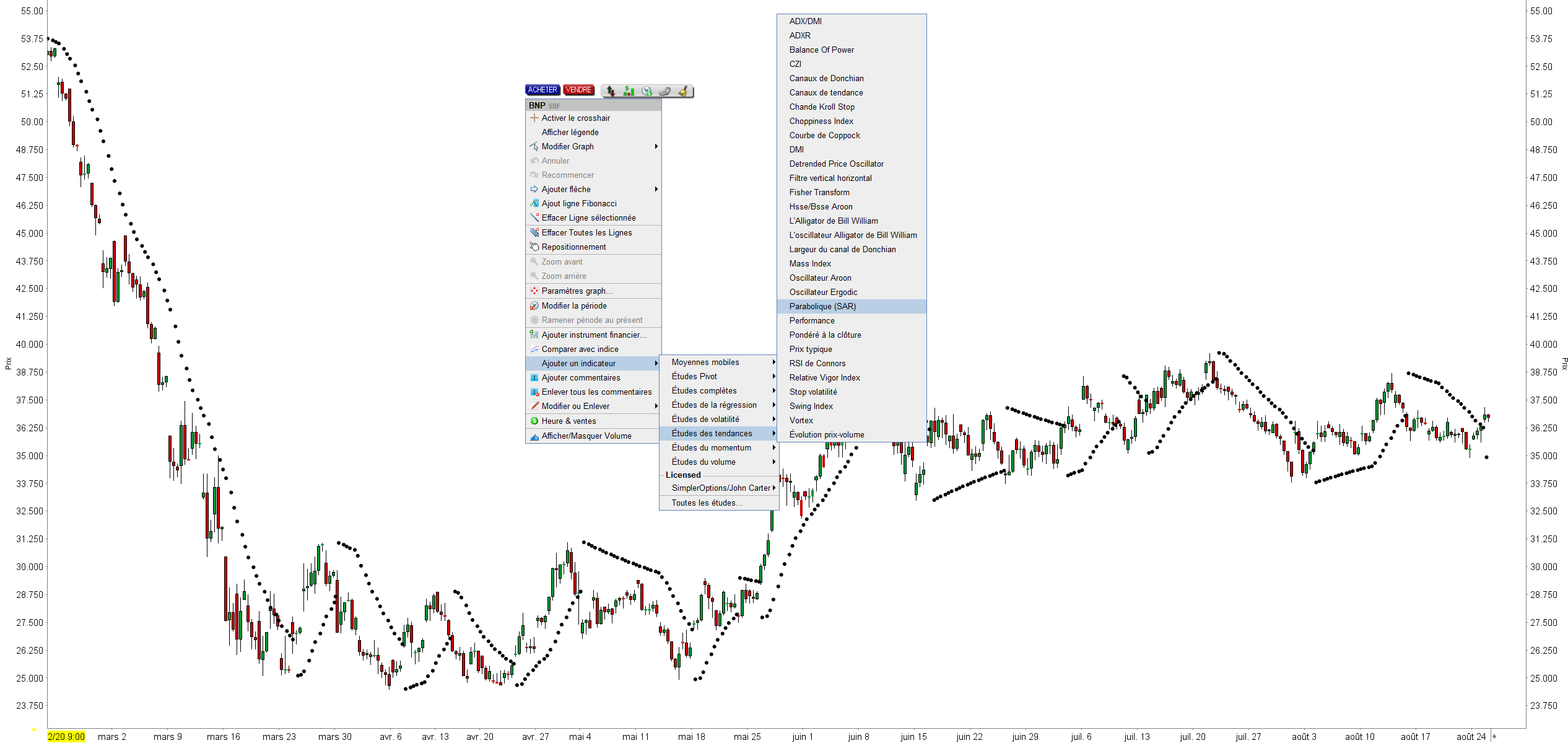Screen dimensions: 1568x743
Task: Choose Toutes les études… entry
Action: [718, 503]
